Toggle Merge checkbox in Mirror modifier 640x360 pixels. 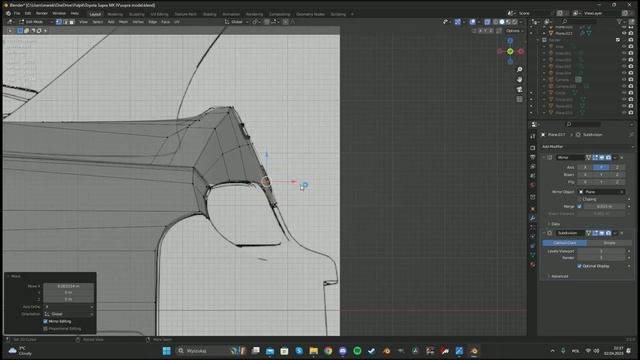[x=580, y=207]
